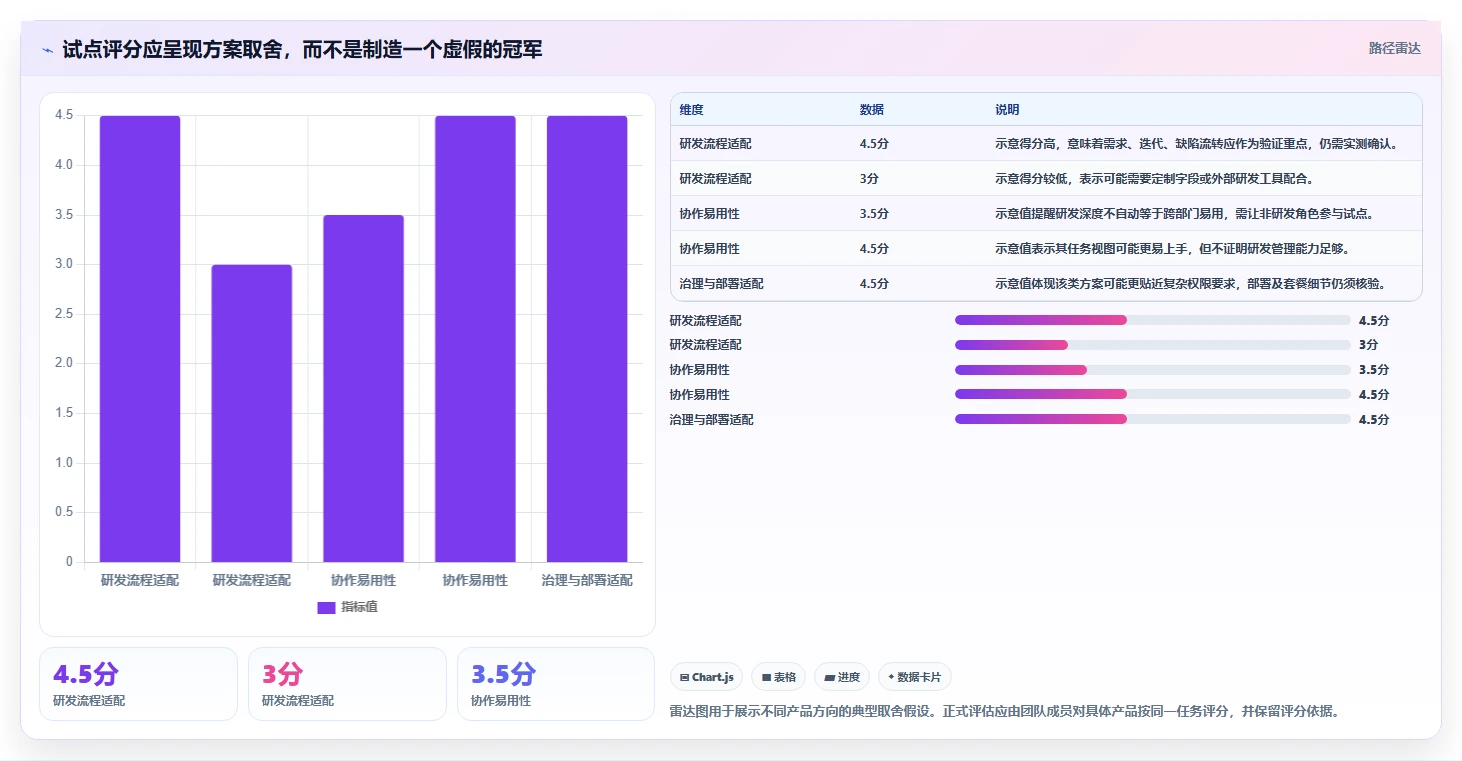The height and width of the screenshot is (761, 1462).
Task: Click the 指标值 legend label
Action: 359,607
